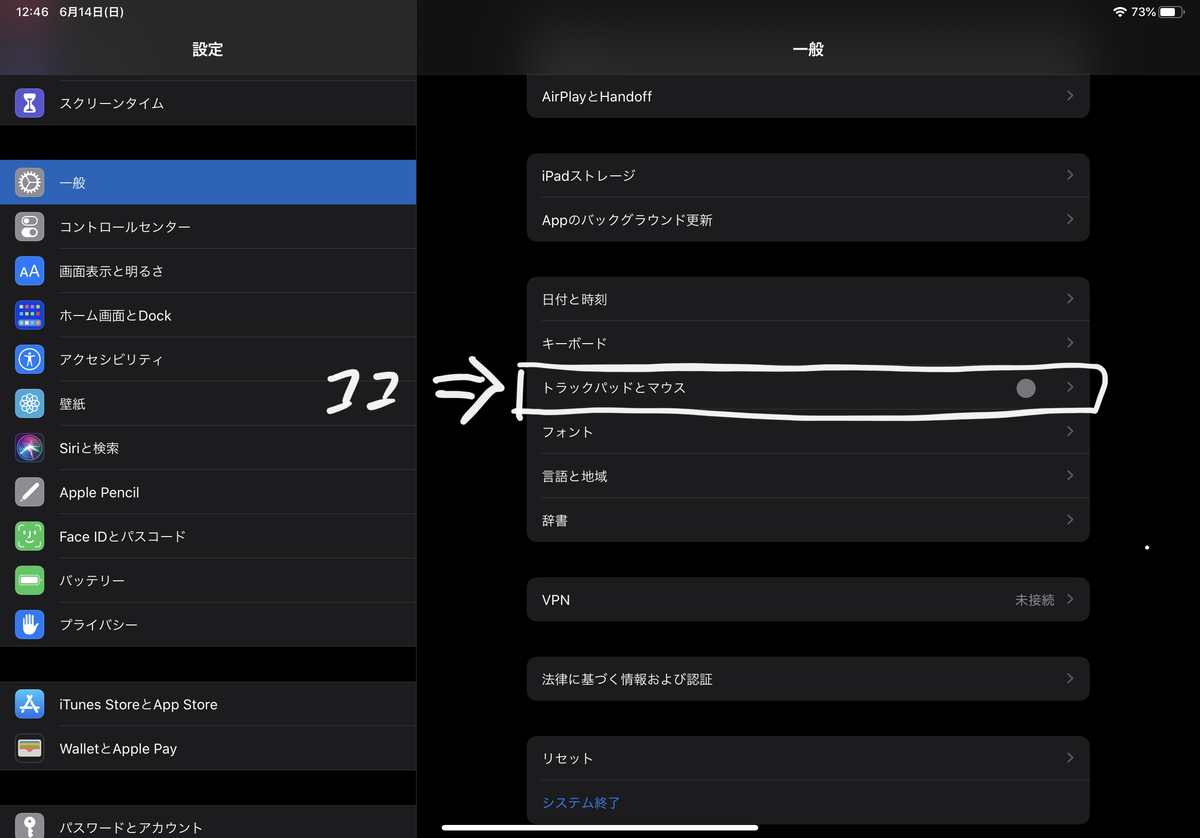Tap the Appのバックグラウンド更新 label
This screenshot has height=838, width=1200.
point(627,220)
